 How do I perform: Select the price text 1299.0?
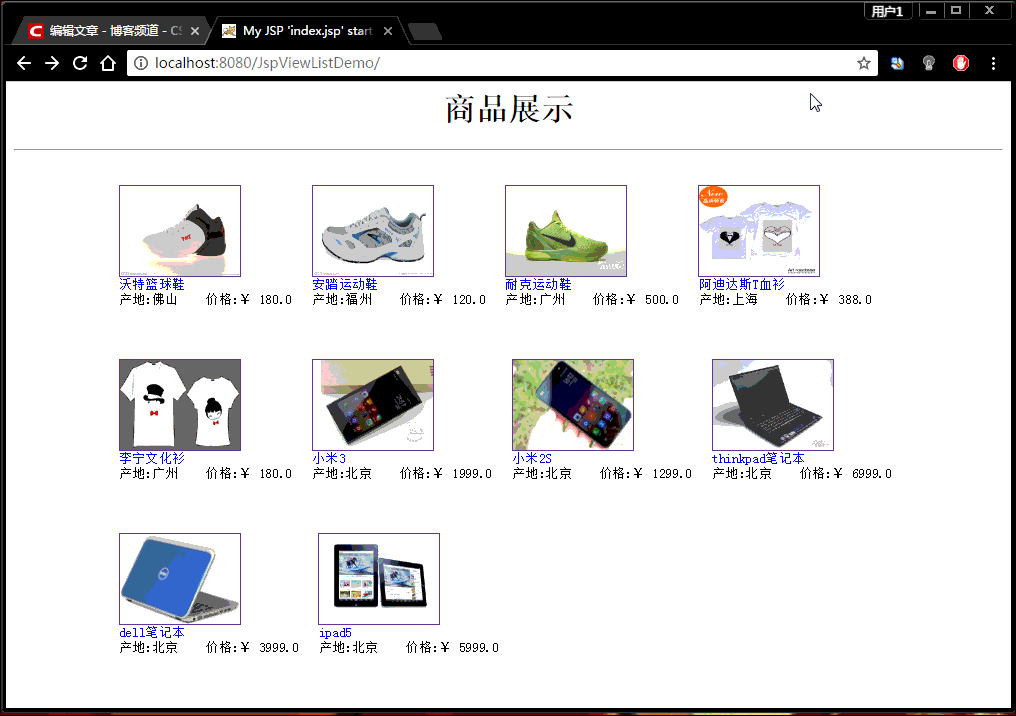672,474
